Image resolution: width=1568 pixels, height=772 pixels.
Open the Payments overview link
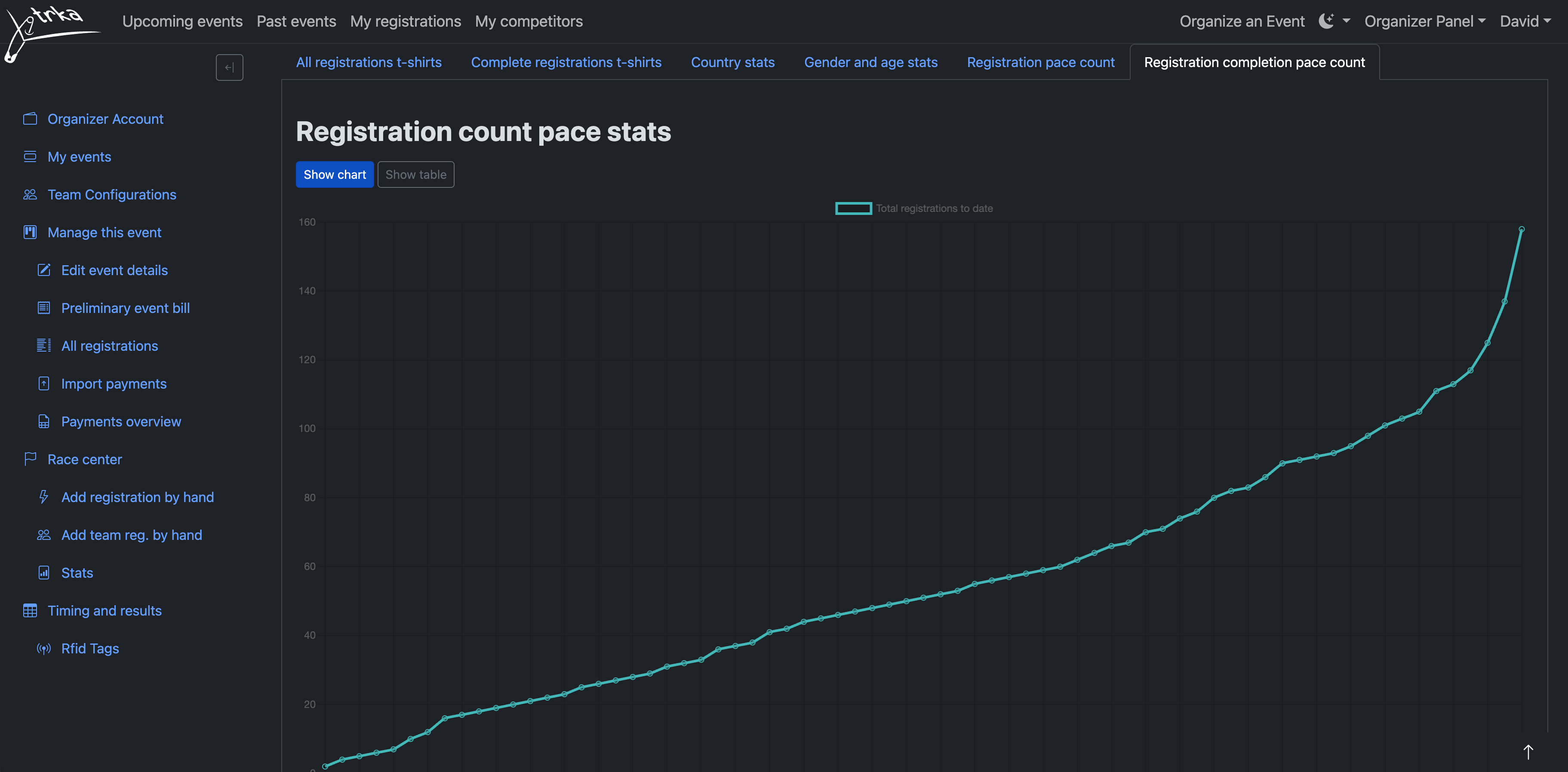(121, 421)
